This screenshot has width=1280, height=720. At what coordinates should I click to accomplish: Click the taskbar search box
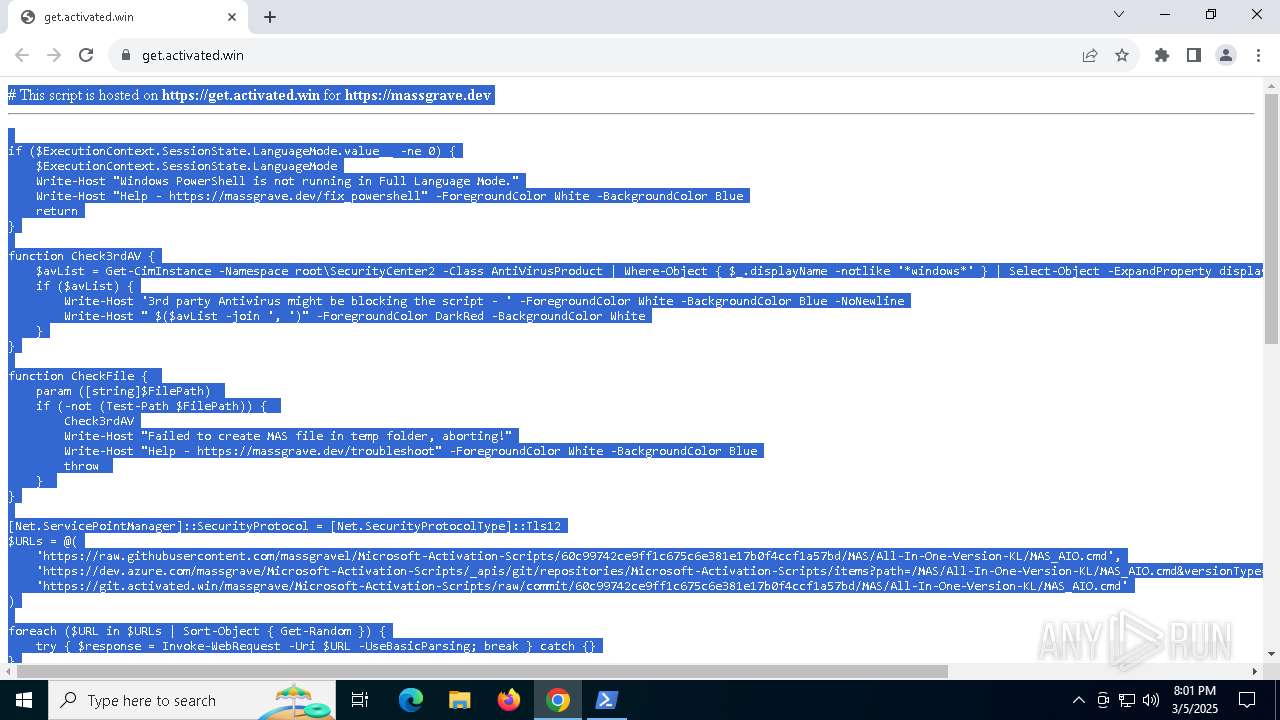tap(192, 700)
